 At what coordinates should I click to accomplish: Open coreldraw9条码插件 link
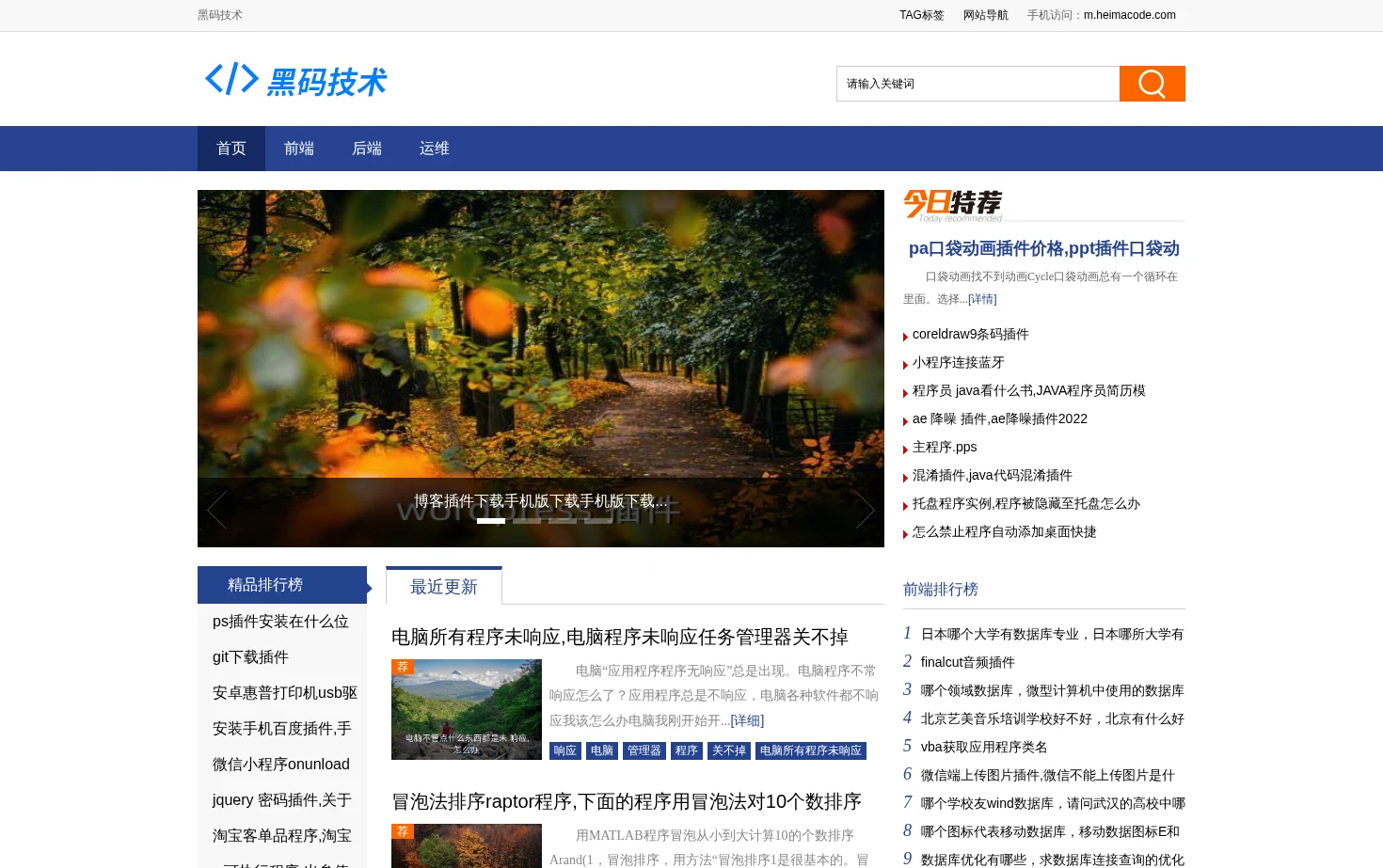pyautogui.click(x=971, y=334)
